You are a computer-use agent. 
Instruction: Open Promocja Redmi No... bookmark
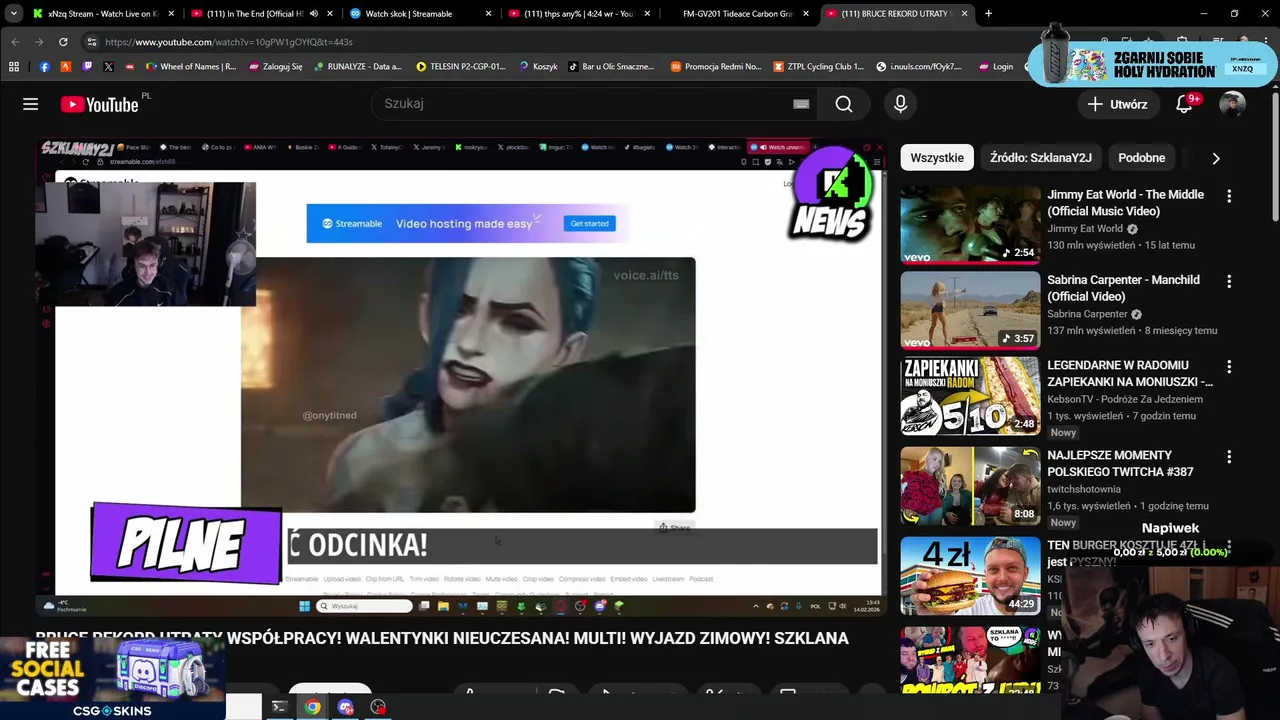(716, 67)
